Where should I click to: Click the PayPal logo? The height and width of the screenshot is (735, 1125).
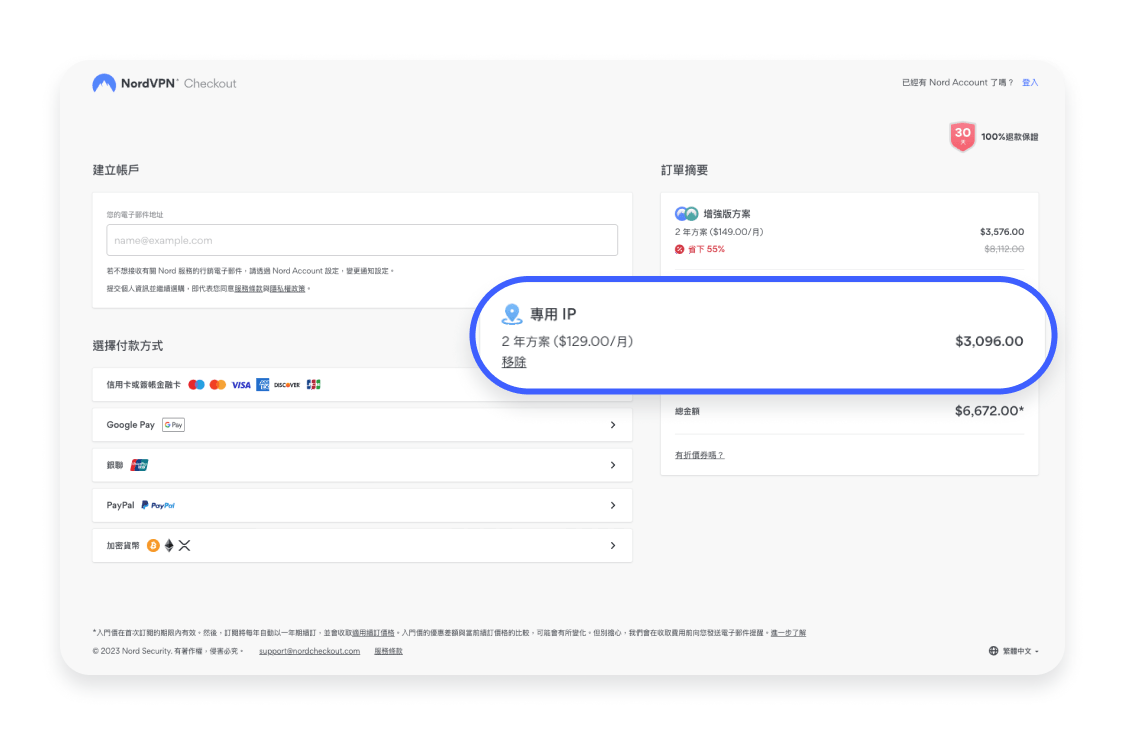coord(158,505)
